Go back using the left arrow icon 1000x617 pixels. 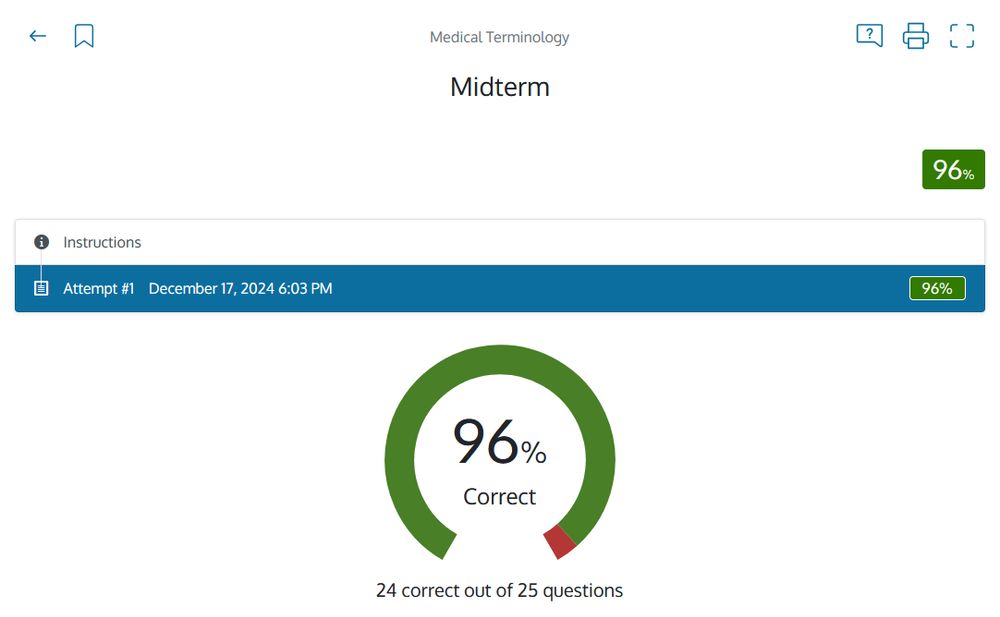coord(37,35)
